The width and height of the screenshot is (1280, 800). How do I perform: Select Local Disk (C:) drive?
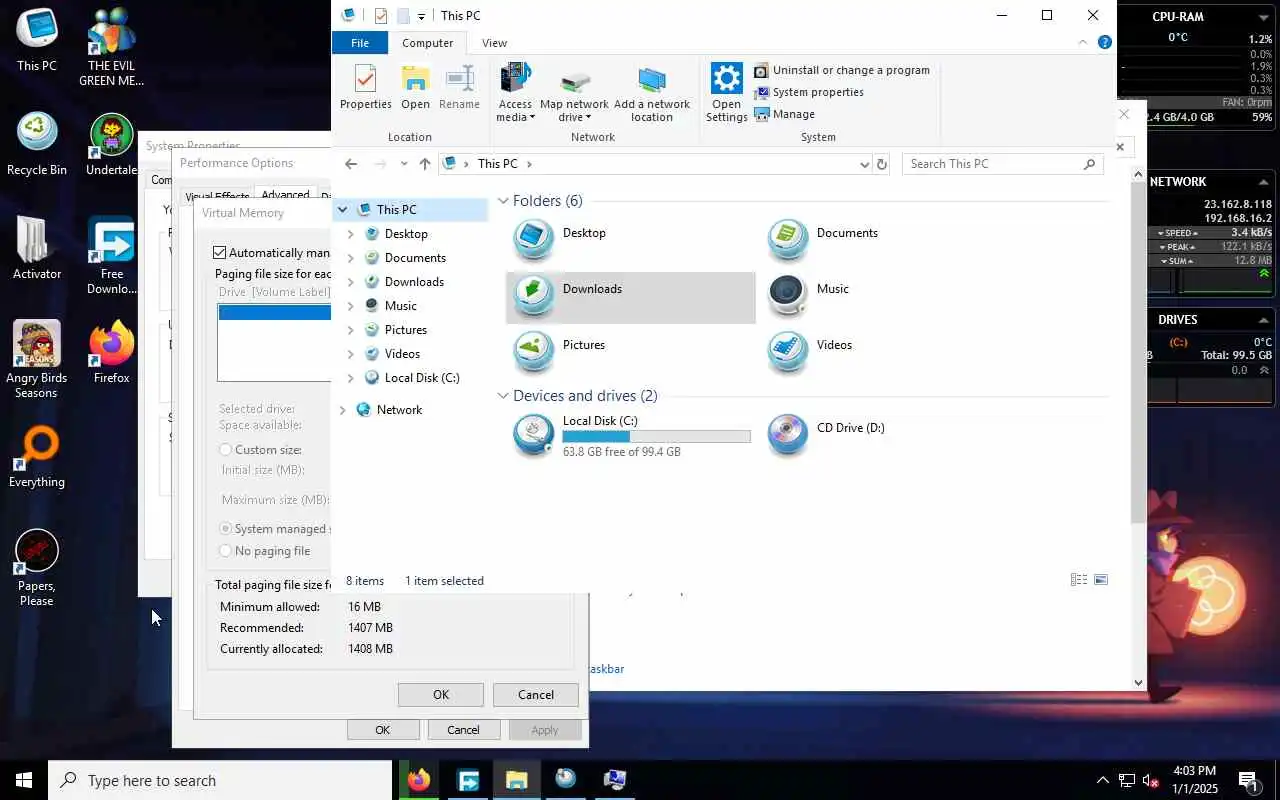[630, 436]
